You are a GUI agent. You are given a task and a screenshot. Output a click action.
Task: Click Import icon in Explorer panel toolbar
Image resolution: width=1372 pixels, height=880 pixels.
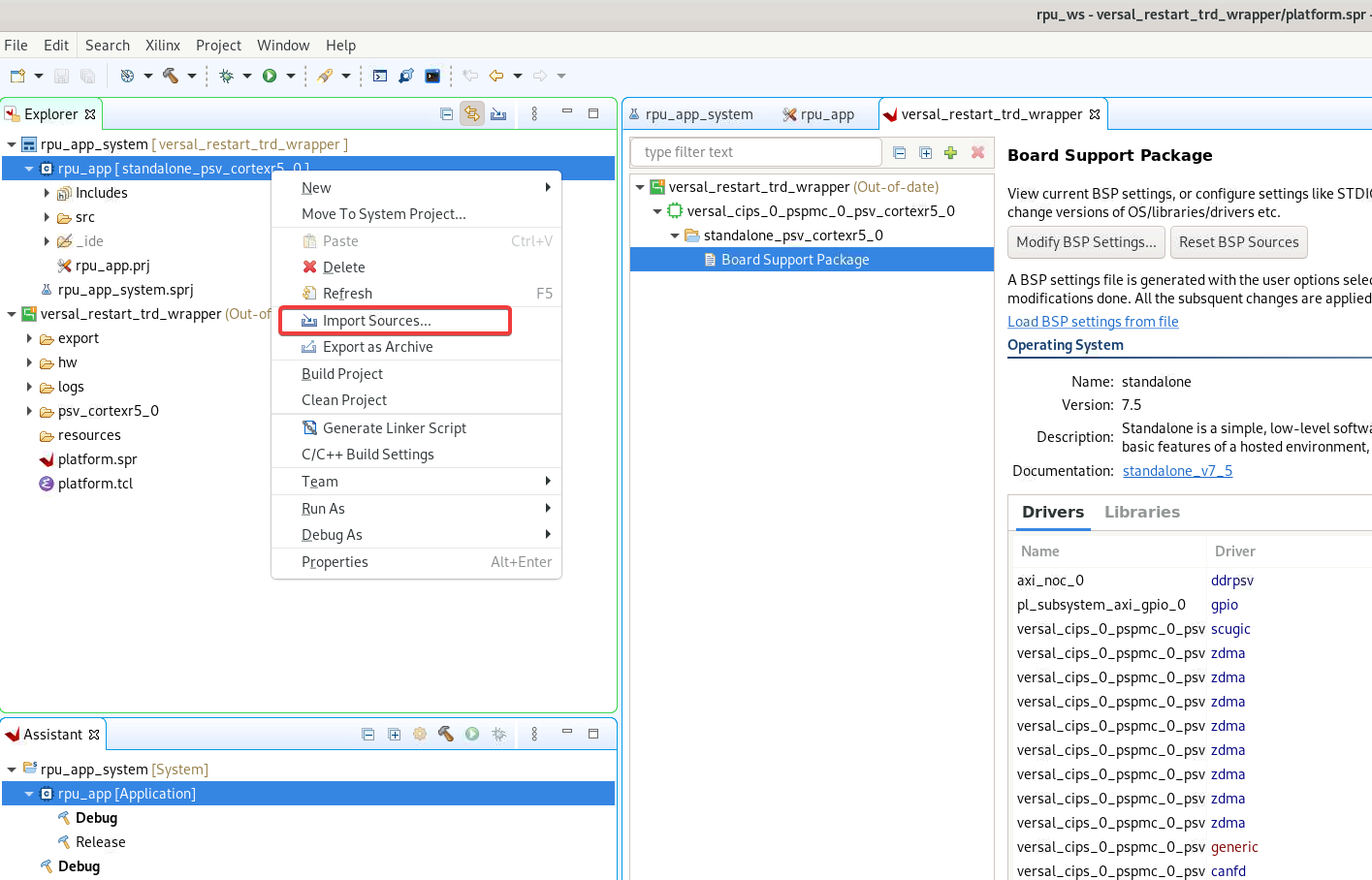[498, 113]
